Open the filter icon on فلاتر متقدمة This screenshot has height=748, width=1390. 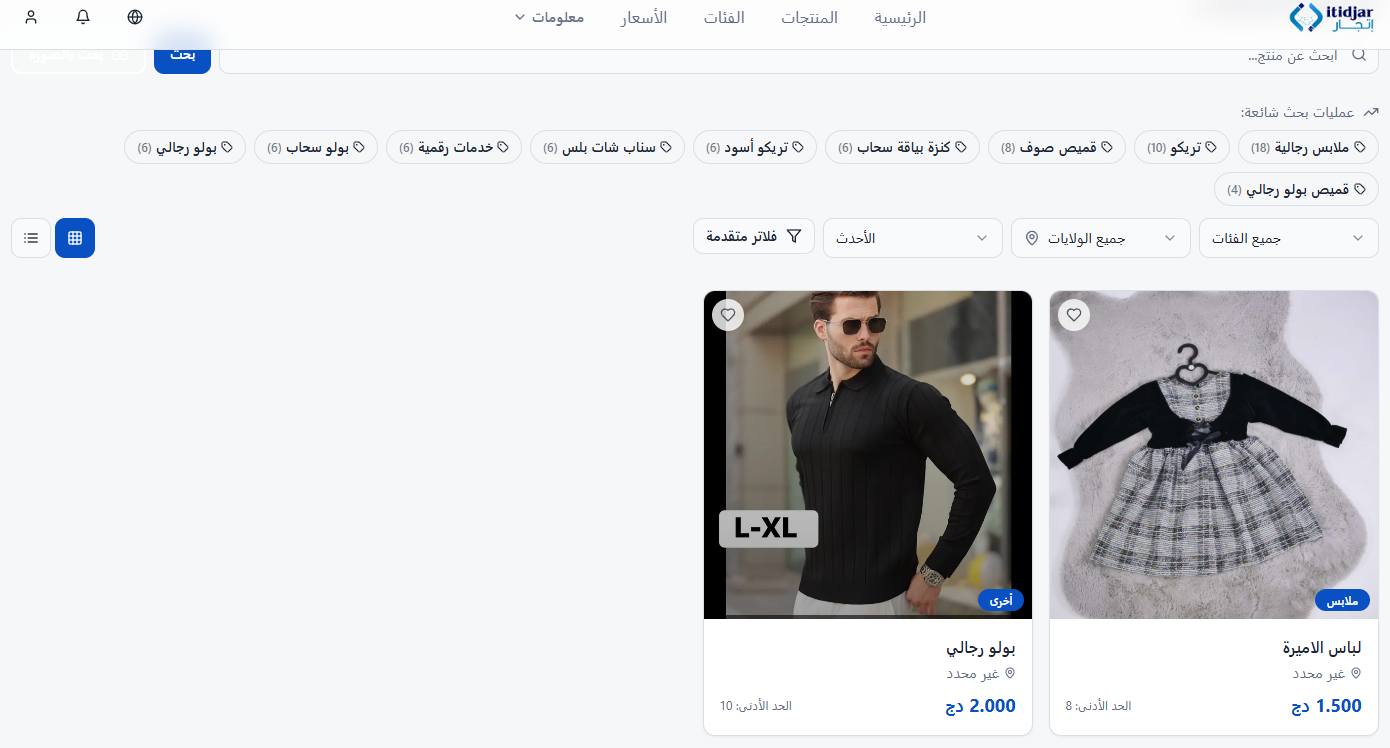click(795, 236)
